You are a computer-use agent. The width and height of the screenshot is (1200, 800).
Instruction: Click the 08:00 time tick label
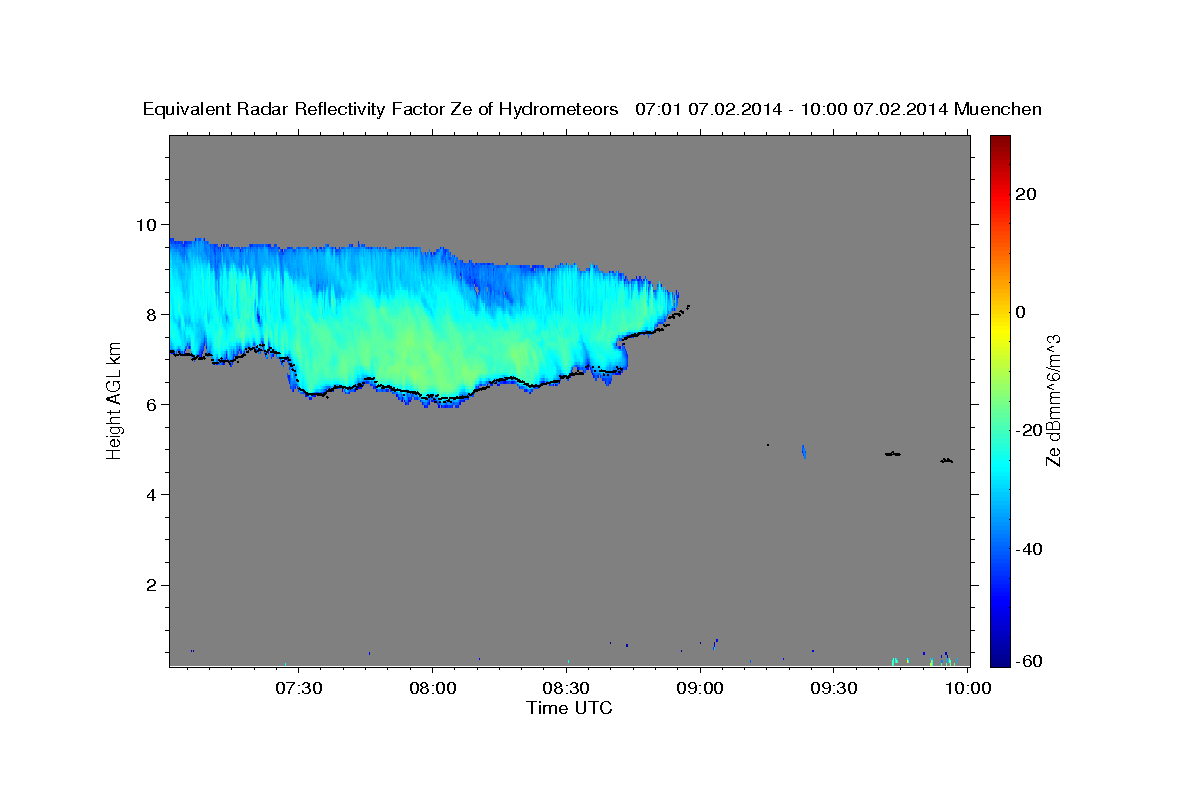click(432, 688)
